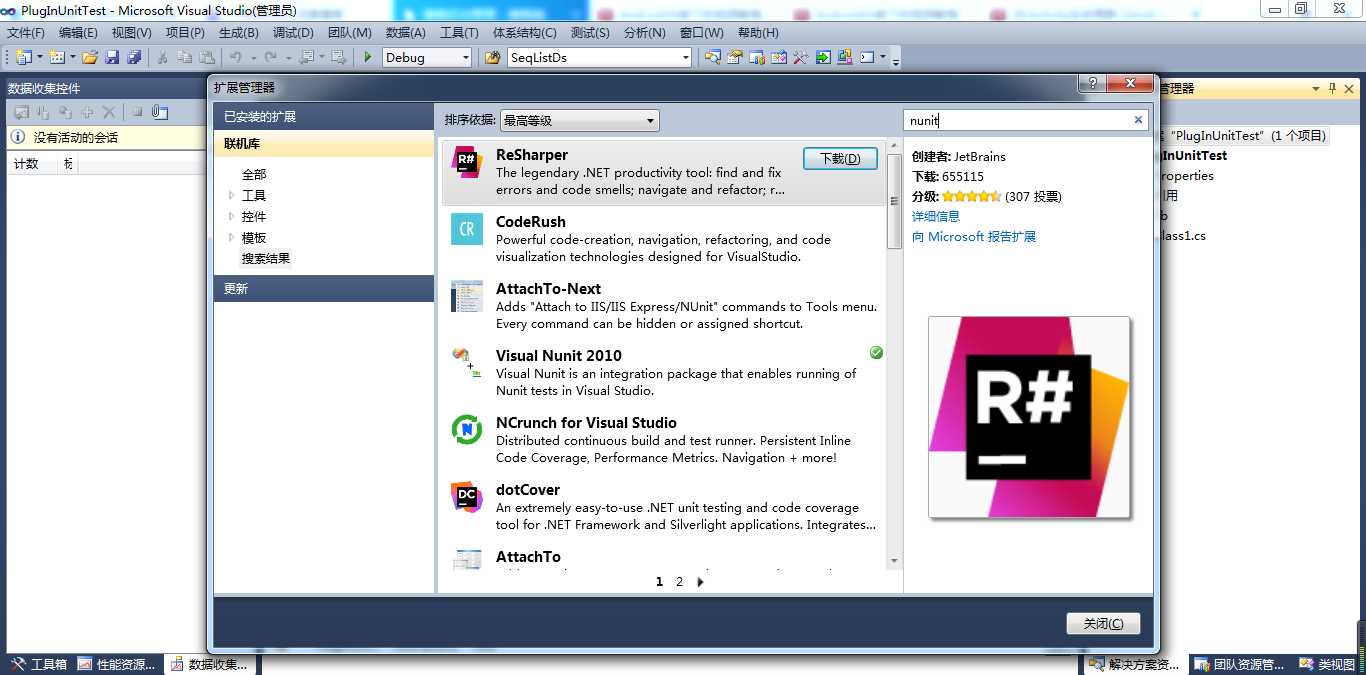This screenshot has height=675, width=1366.
Task: Click the Visual Nunit 2010 icon
Action: point(467,362)
